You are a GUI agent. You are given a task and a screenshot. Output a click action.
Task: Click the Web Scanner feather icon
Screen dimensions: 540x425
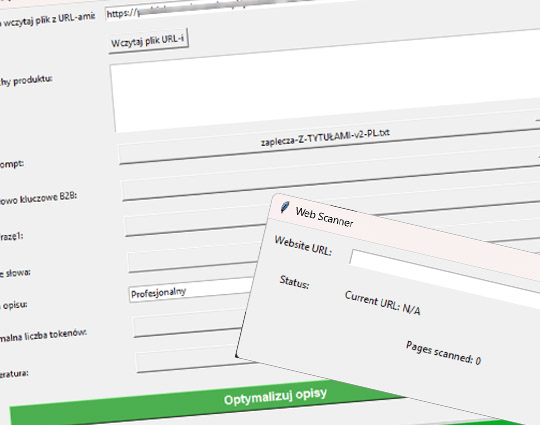pyautogui.click(x=284, y=207)
